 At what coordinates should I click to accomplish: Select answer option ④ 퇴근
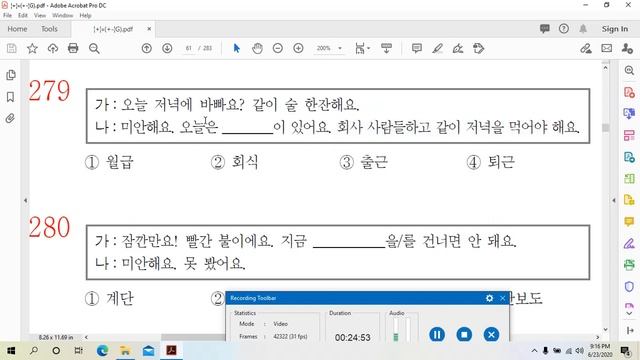[490, 162]
